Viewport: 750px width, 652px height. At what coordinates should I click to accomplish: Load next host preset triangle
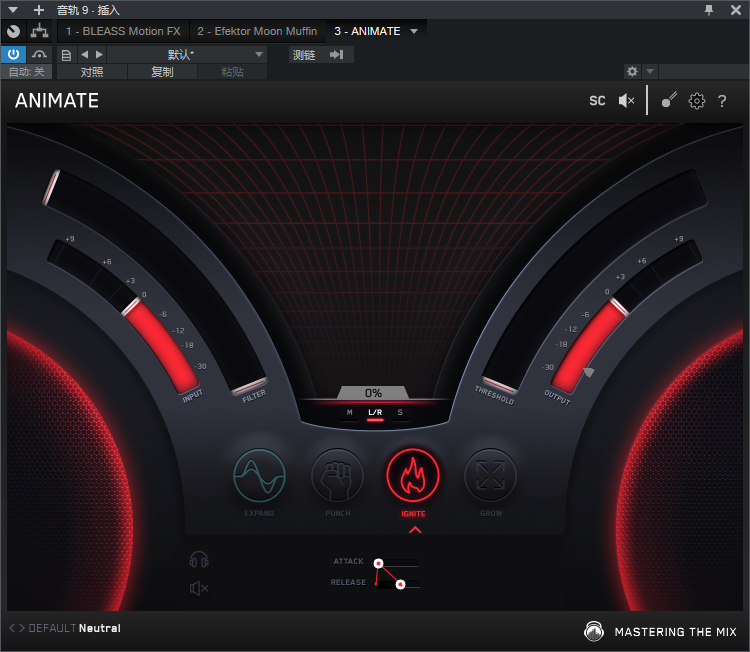click(x=99, y=55)
